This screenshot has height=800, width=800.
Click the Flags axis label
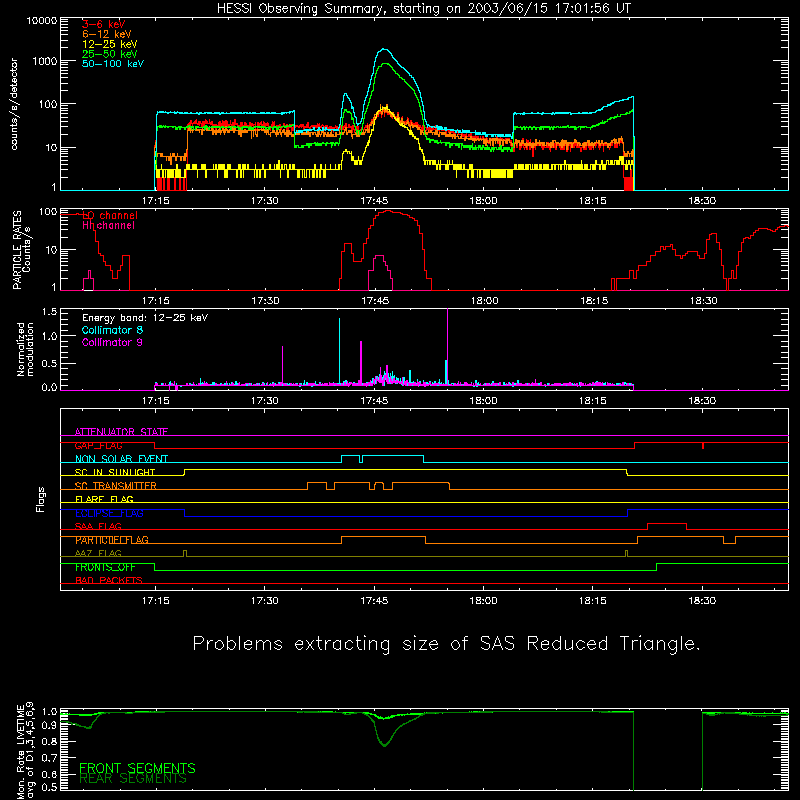(40, 499)
